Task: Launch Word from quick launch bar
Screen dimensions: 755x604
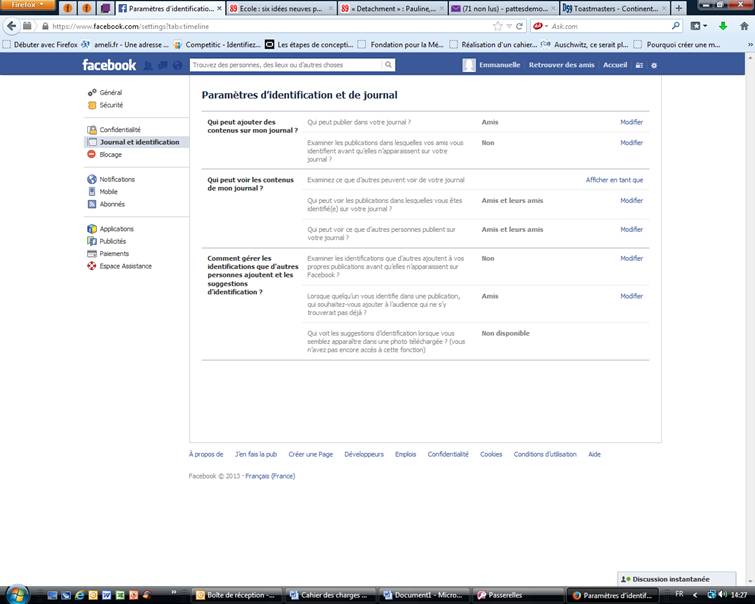Action: [x=106, y=595]
